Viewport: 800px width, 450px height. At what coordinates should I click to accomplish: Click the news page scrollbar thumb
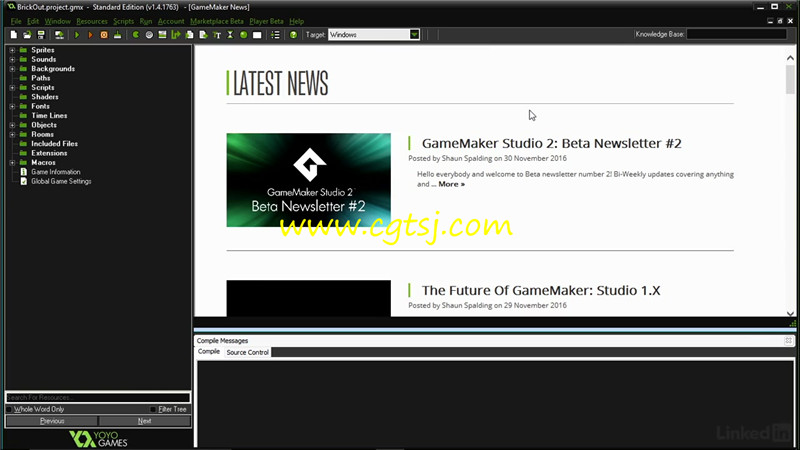(x=790, y=80)
